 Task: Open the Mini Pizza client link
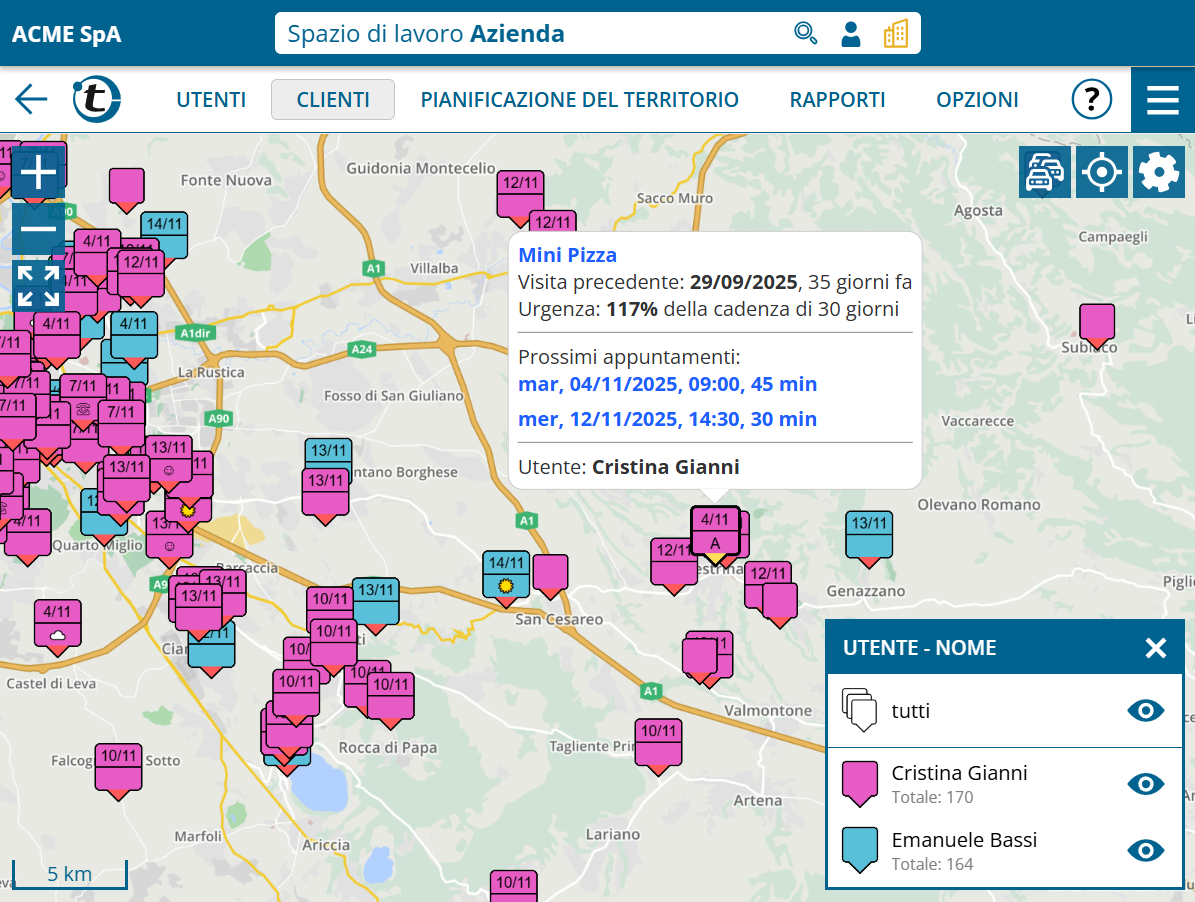point(567,255)
